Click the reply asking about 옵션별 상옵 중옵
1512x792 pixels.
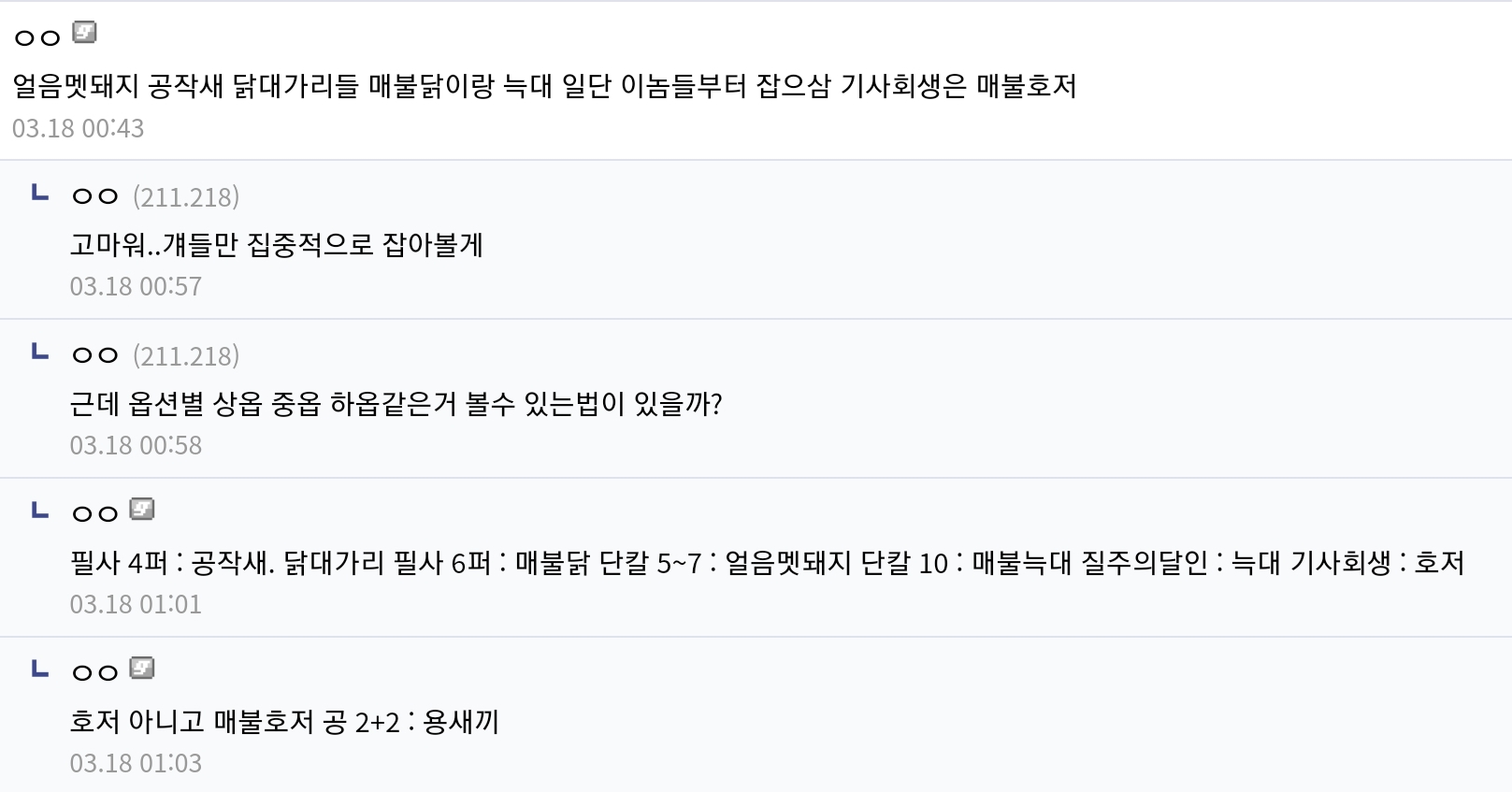(396, 404)
